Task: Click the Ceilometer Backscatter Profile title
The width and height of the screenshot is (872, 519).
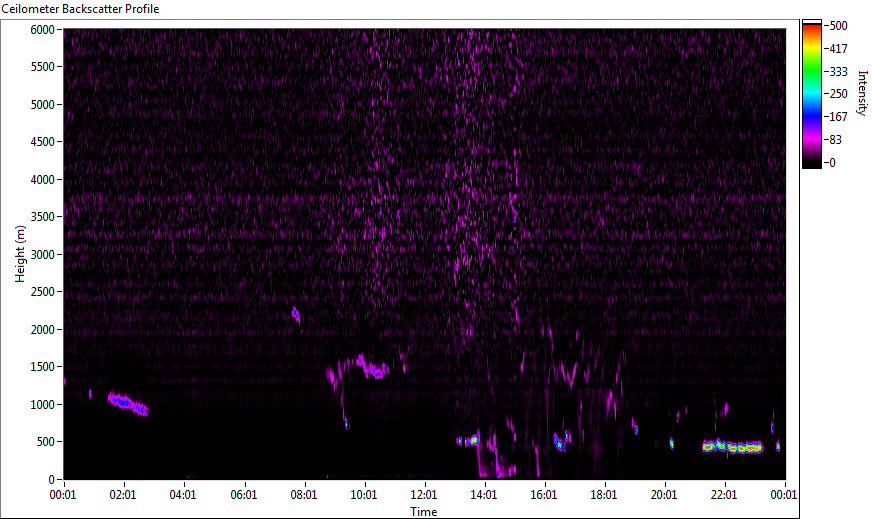Action: click(79, 8)
